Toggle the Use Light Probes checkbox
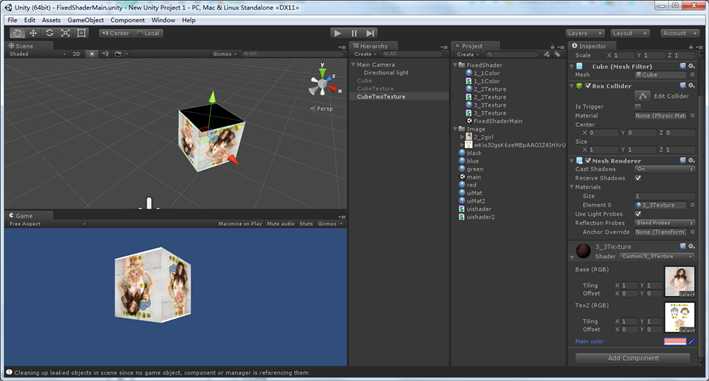 [x=638, y=214]
